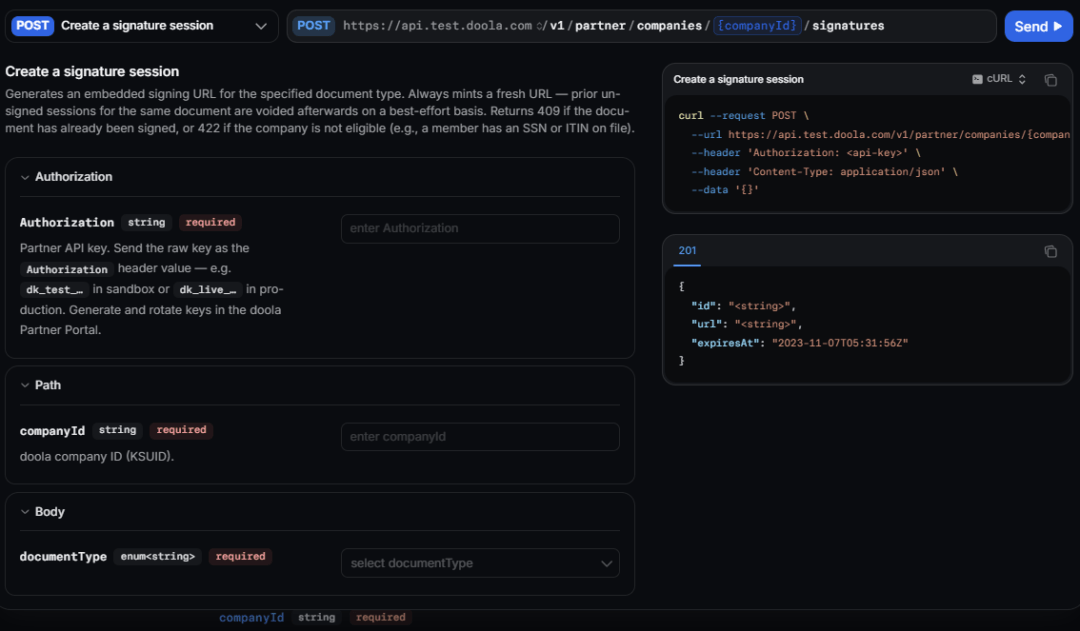Click the 'Create a signature session' page heading
Image resolution: width=1080 pixels, height=631 pixels.
coord(92,72)
